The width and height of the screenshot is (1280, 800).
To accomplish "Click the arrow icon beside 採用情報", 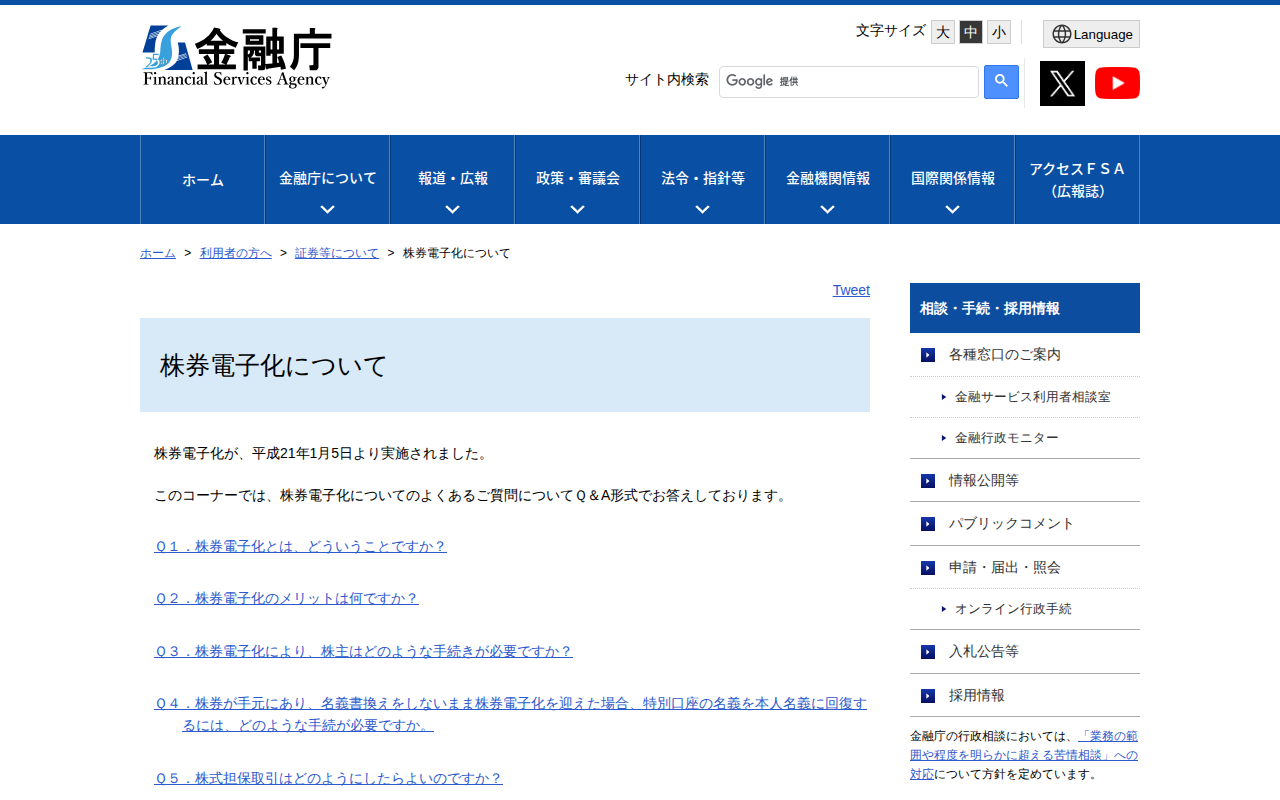I will (x=927, y=695).
